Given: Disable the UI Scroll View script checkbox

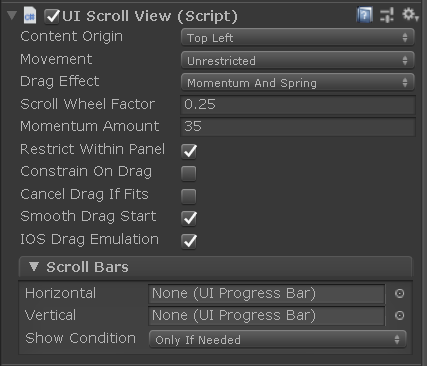Looking at the screenshot, I should click(52, 16).
